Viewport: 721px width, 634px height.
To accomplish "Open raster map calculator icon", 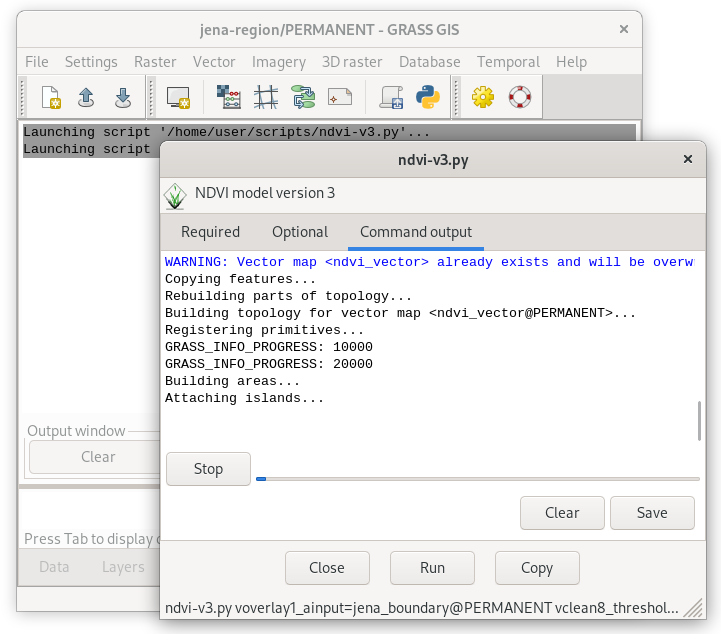I will pyautogui.click(x=229, y=97).
